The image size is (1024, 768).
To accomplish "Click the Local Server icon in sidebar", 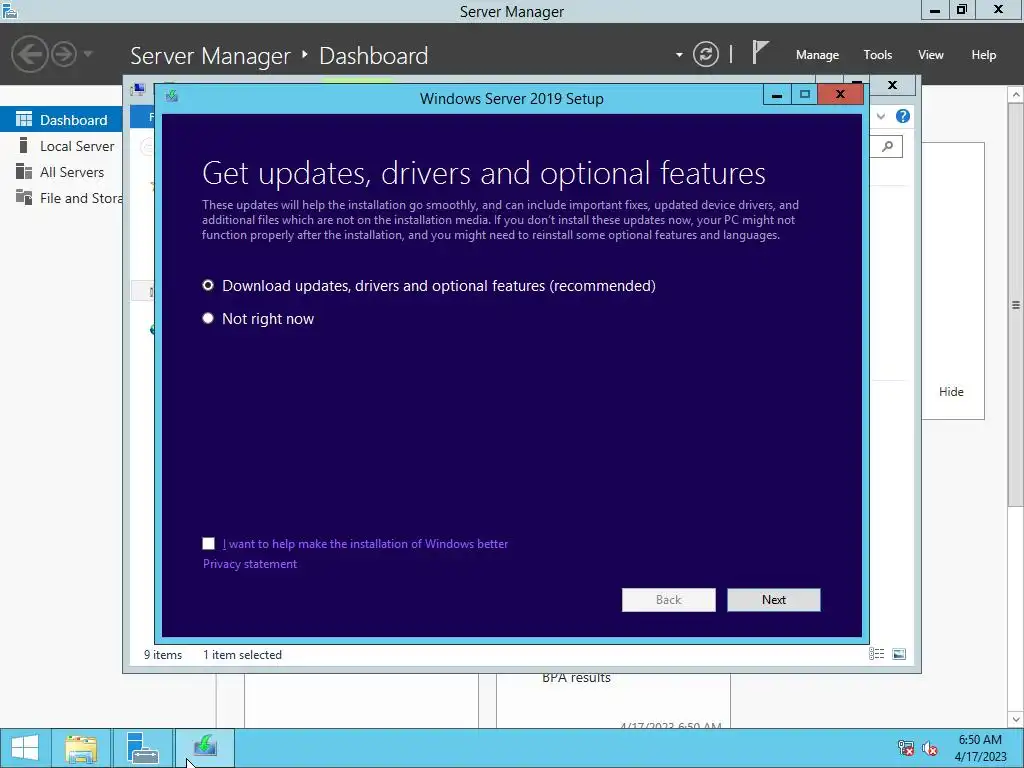I will tap(24, 145).
